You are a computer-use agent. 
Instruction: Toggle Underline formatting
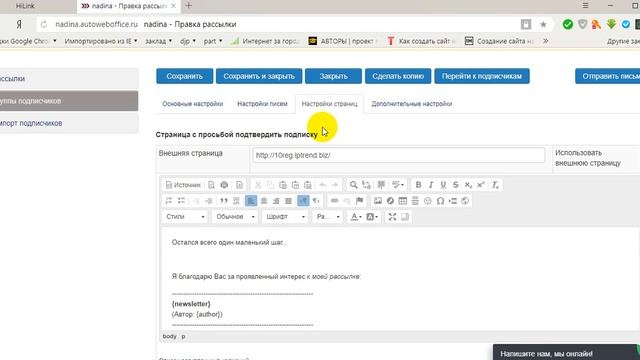click(443, 185)
